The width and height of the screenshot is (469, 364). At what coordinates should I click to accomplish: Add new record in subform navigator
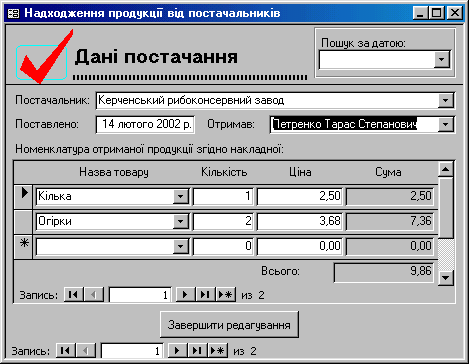(x=226, y=295)
